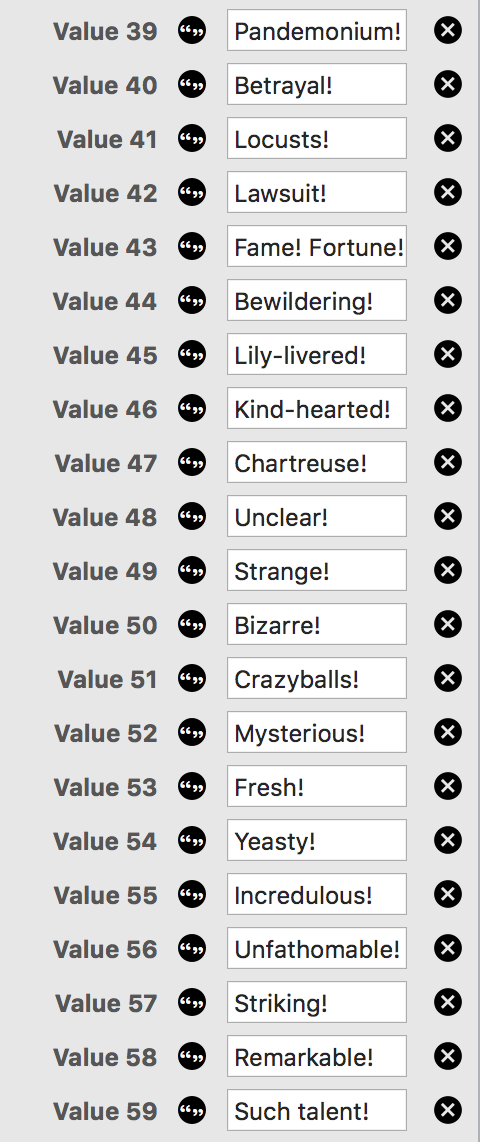This screenshot has width=480, height=1142.
Task: Focus the Pandemonium! text field
Action: (x=317, y=31)
